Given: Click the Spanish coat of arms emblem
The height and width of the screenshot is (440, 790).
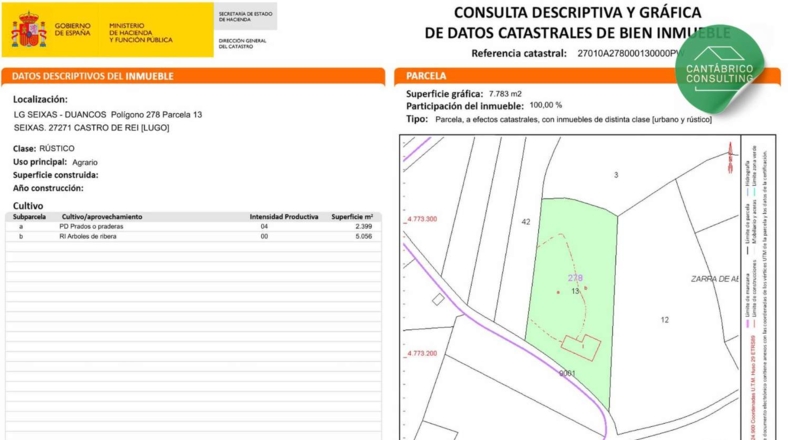Looking at the screenshot, I should (29, 30).
